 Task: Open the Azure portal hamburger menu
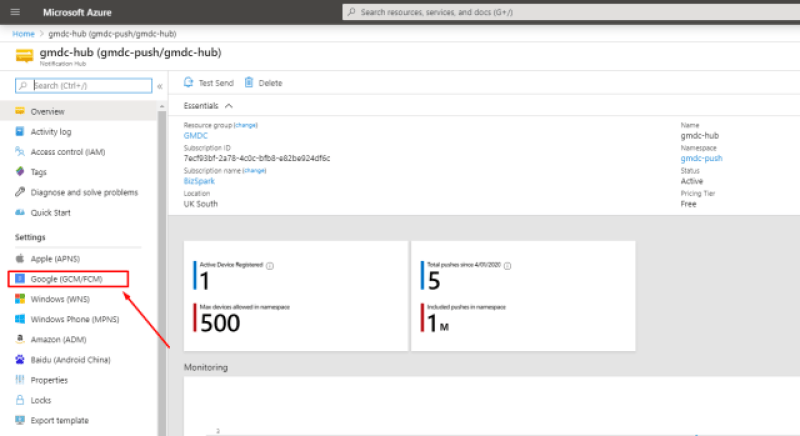pos(15,12)
